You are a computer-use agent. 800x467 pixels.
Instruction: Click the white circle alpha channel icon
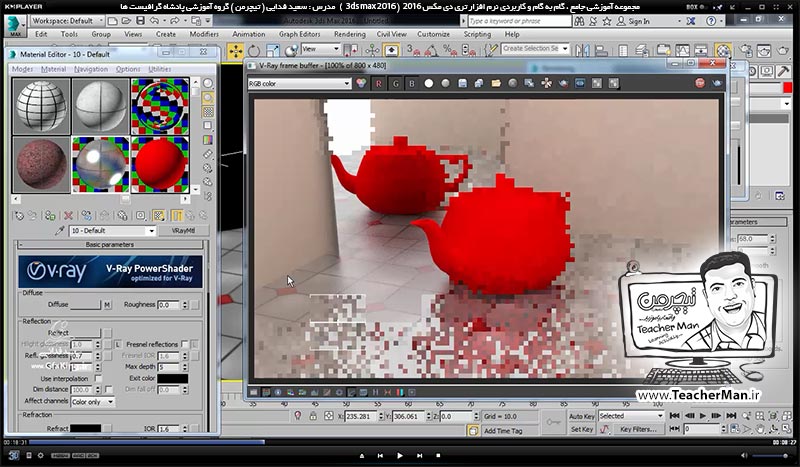pyautogui.click(x=429, y=84)
